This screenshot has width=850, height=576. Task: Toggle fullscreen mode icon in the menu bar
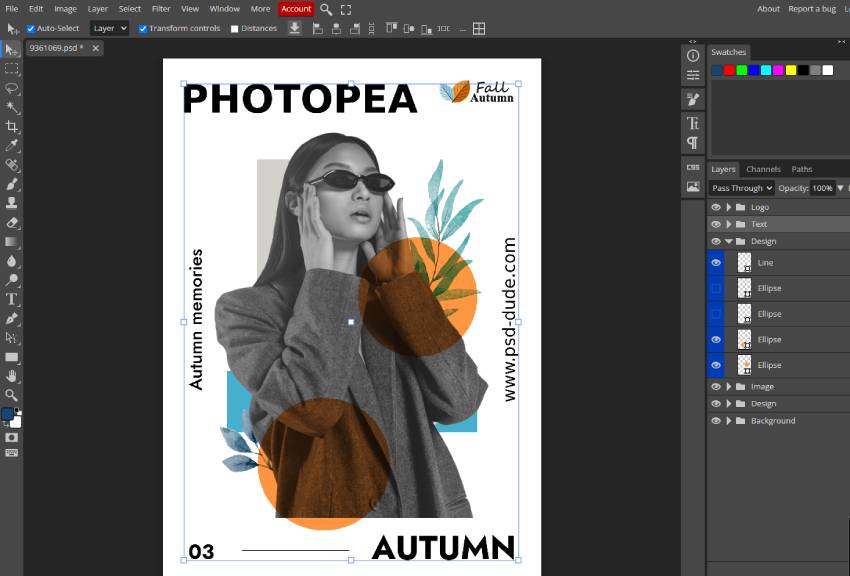(x=346, y=9)
